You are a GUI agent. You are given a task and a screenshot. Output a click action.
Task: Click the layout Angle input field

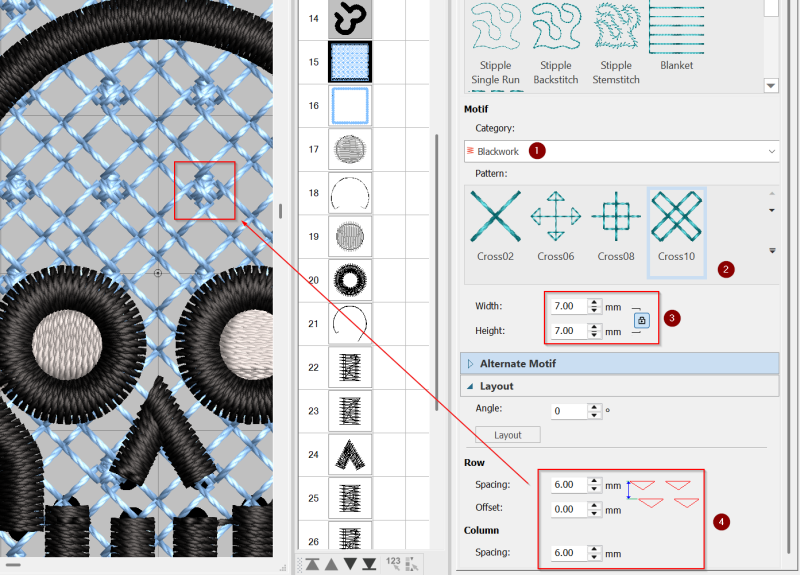click(x=568, y=411)
